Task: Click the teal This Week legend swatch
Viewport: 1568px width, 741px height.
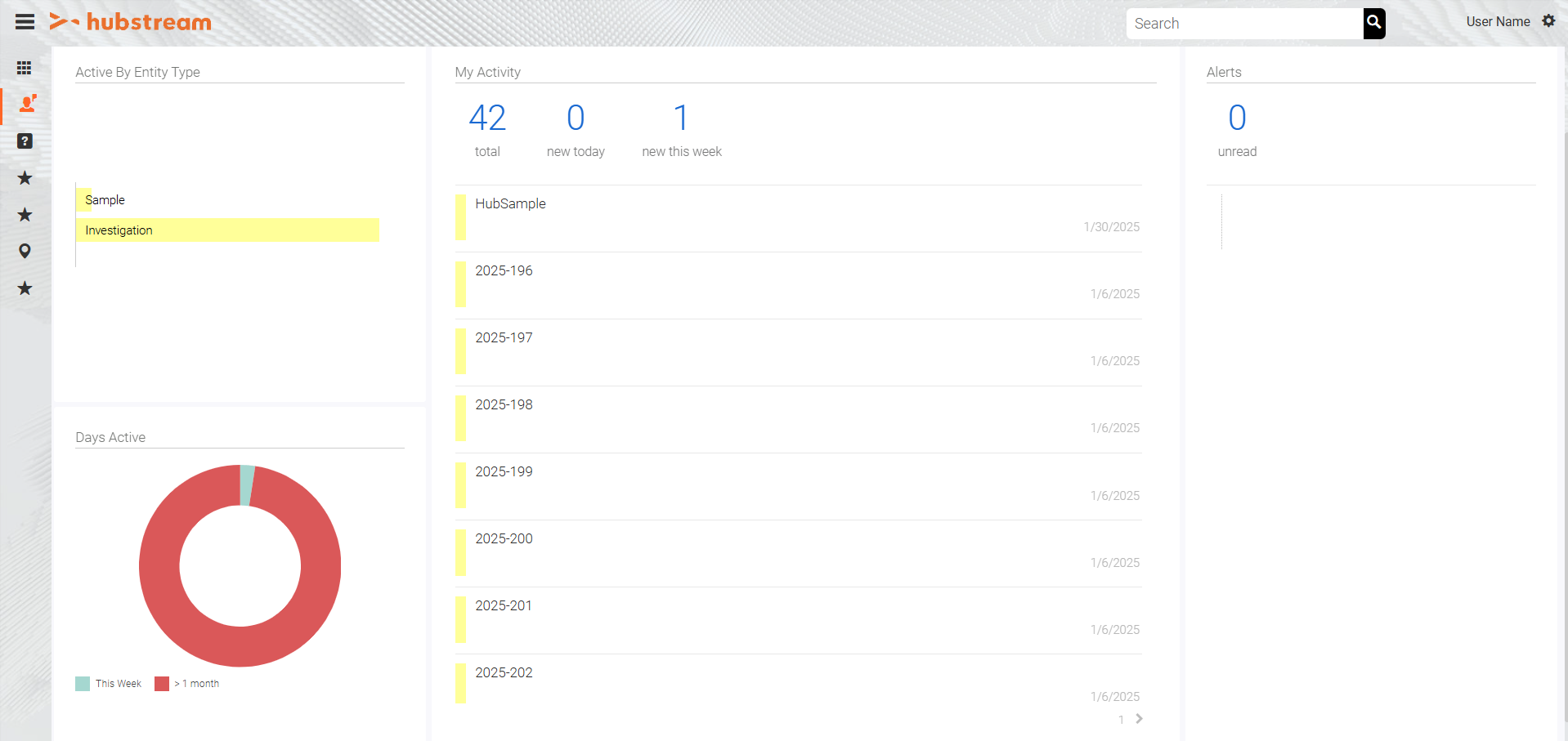Action: pyautogui.click(x=82, y=683)
